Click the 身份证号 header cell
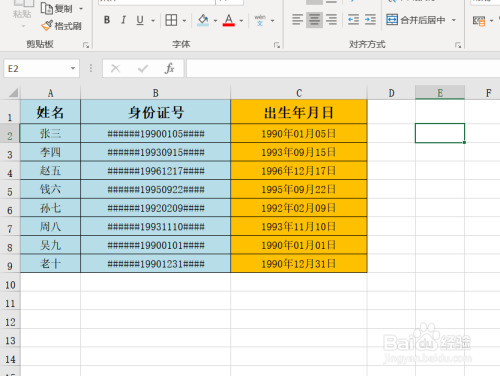The image size is (500, 376). click(x=155, y=112)
